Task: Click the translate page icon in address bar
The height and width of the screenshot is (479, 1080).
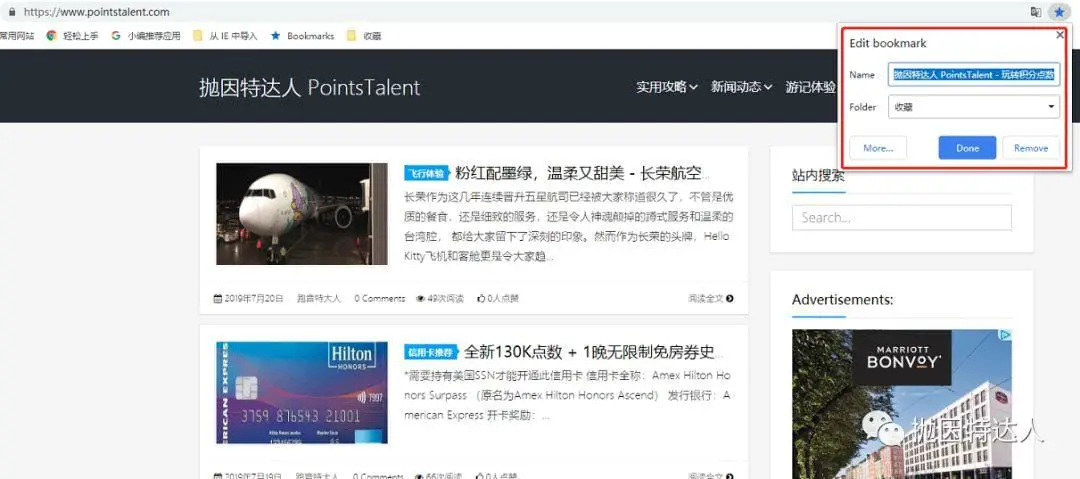Action: point(1035,12)
